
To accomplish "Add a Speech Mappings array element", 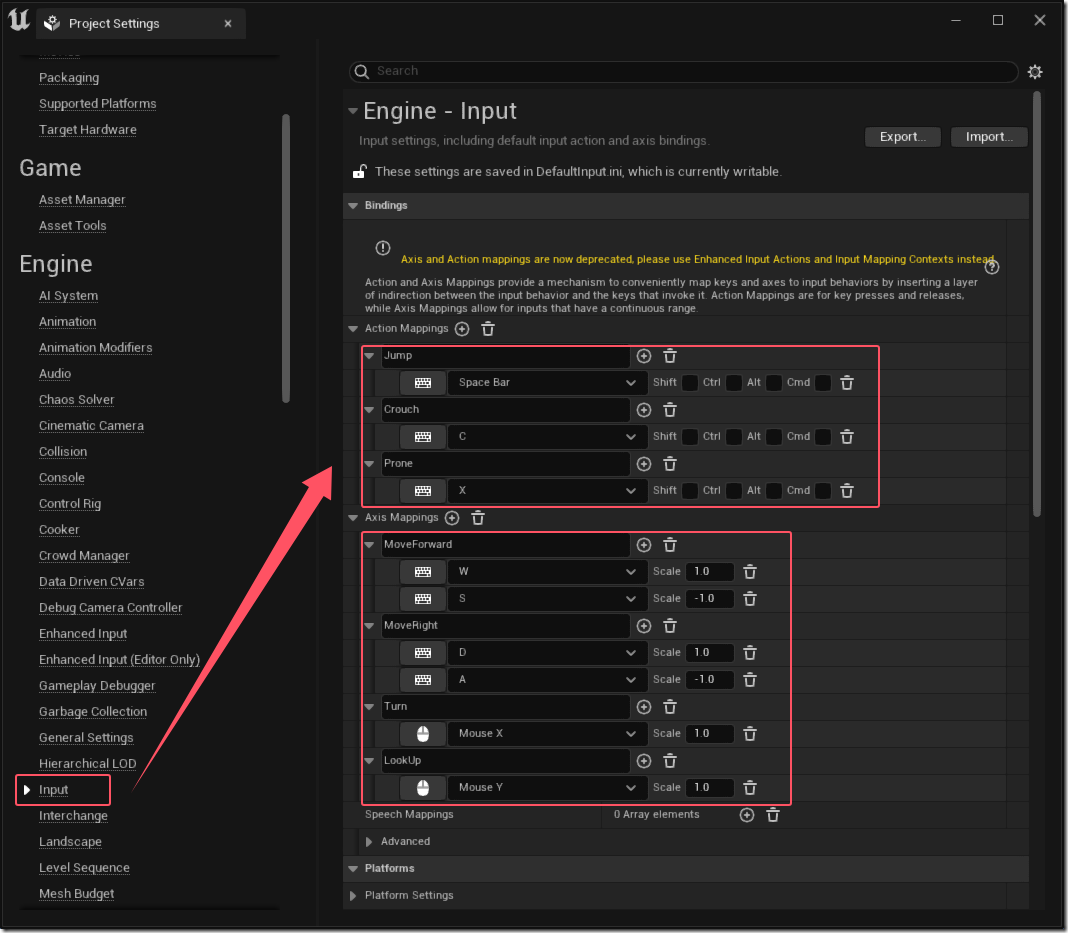I will (x=747, y=815).
